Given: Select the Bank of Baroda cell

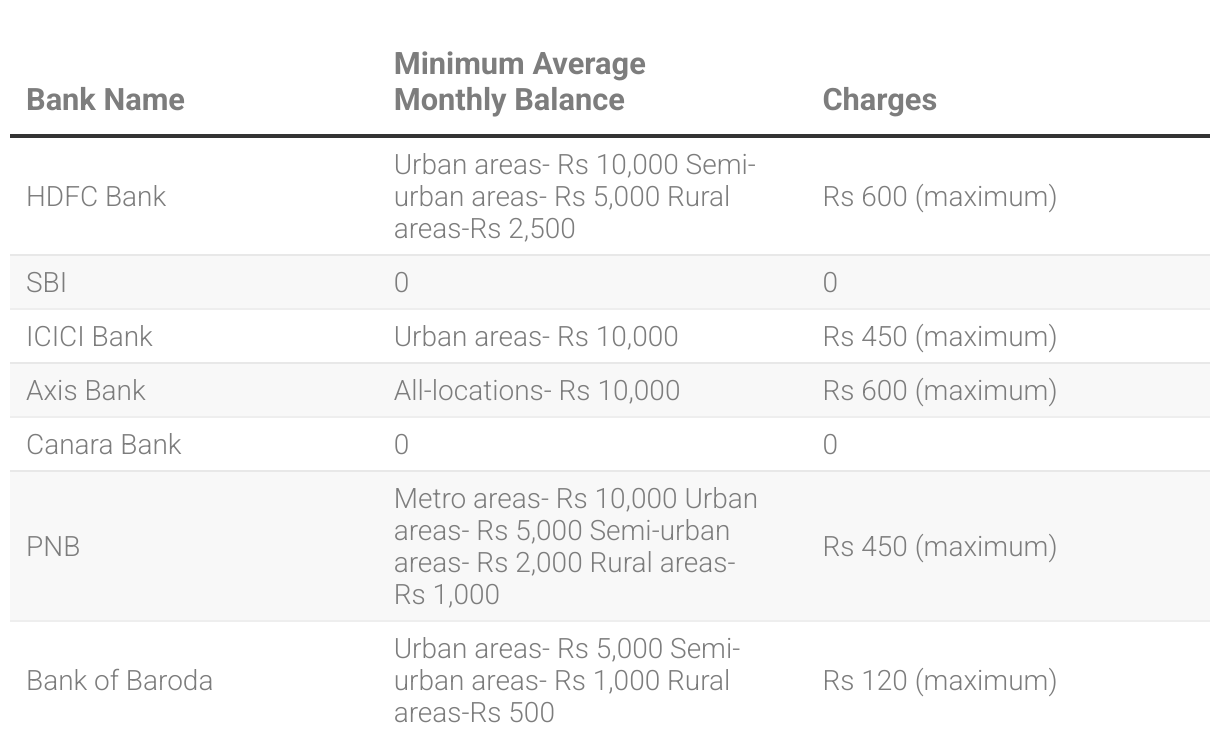Looking at the screenshot, I should tap(119, 681).
